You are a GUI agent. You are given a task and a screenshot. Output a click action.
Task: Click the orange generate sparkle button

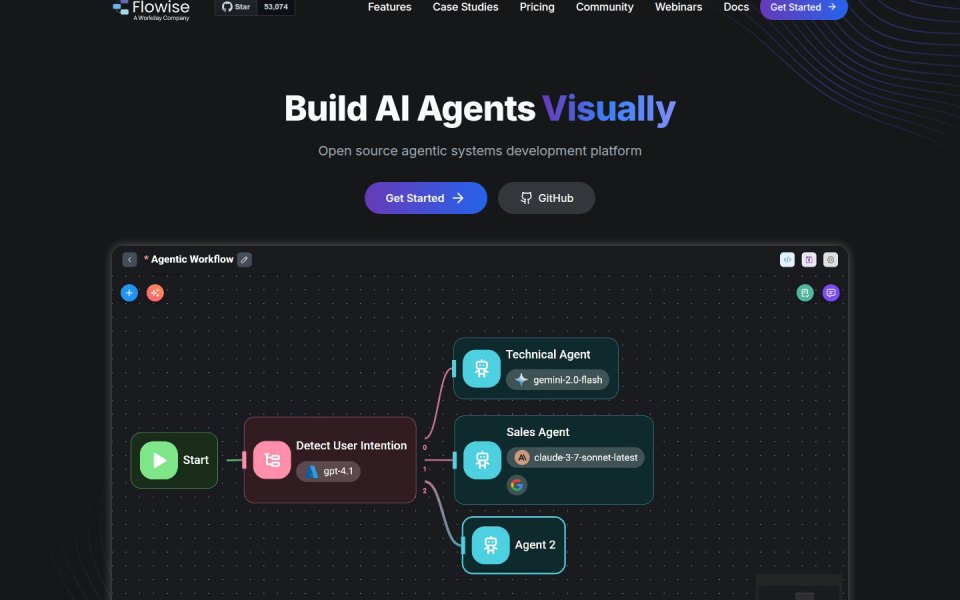click(x=155, y=293)
